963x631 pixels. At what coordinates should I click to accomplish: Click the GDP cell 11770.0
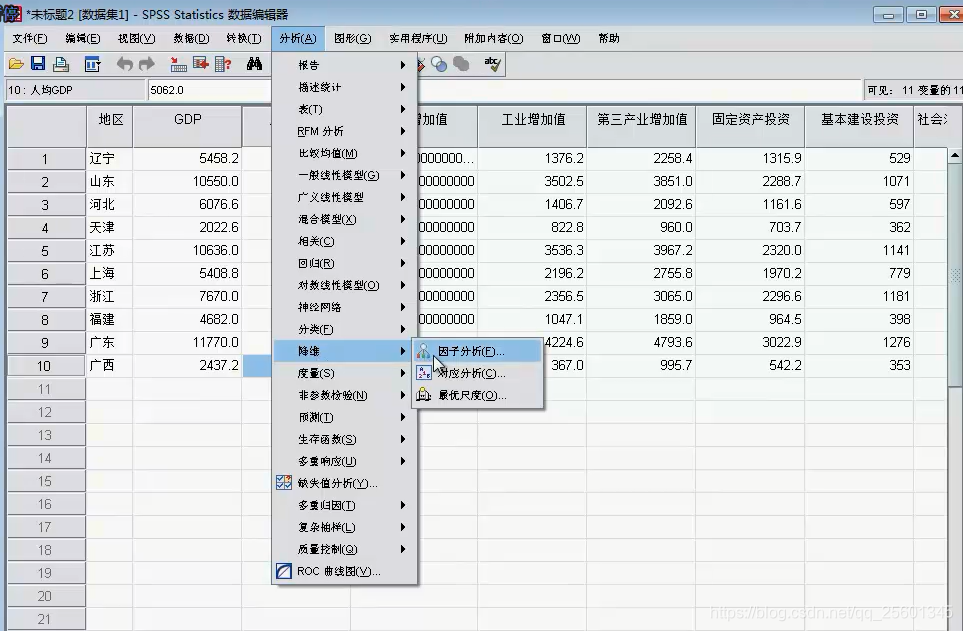coord(188,342)
